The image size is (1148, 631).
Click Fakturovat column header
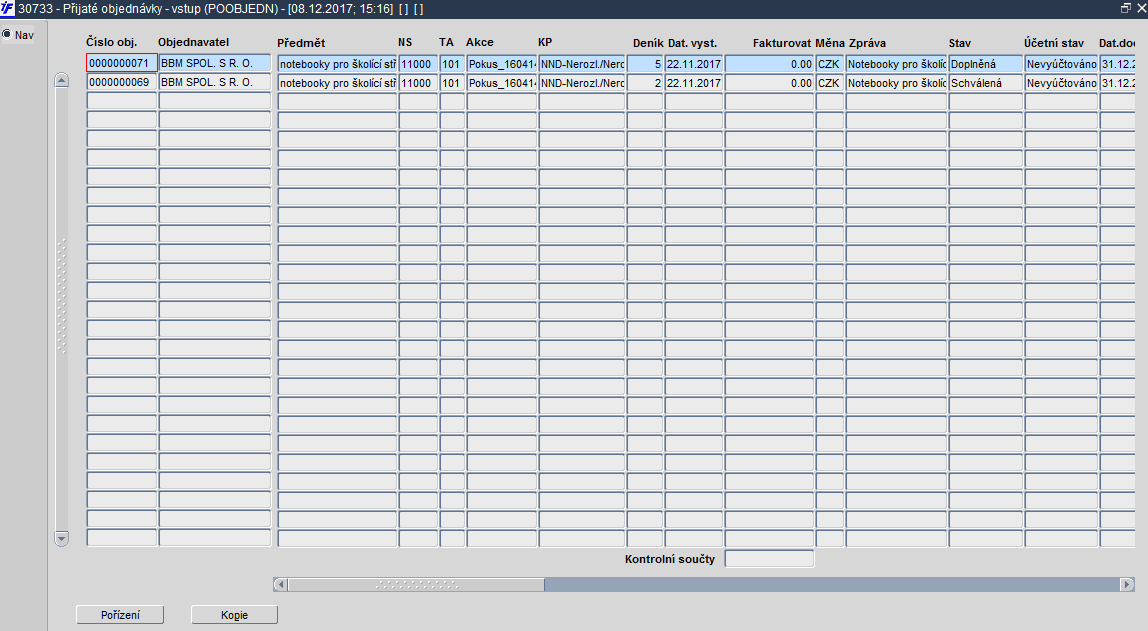[x=782, y=42]
